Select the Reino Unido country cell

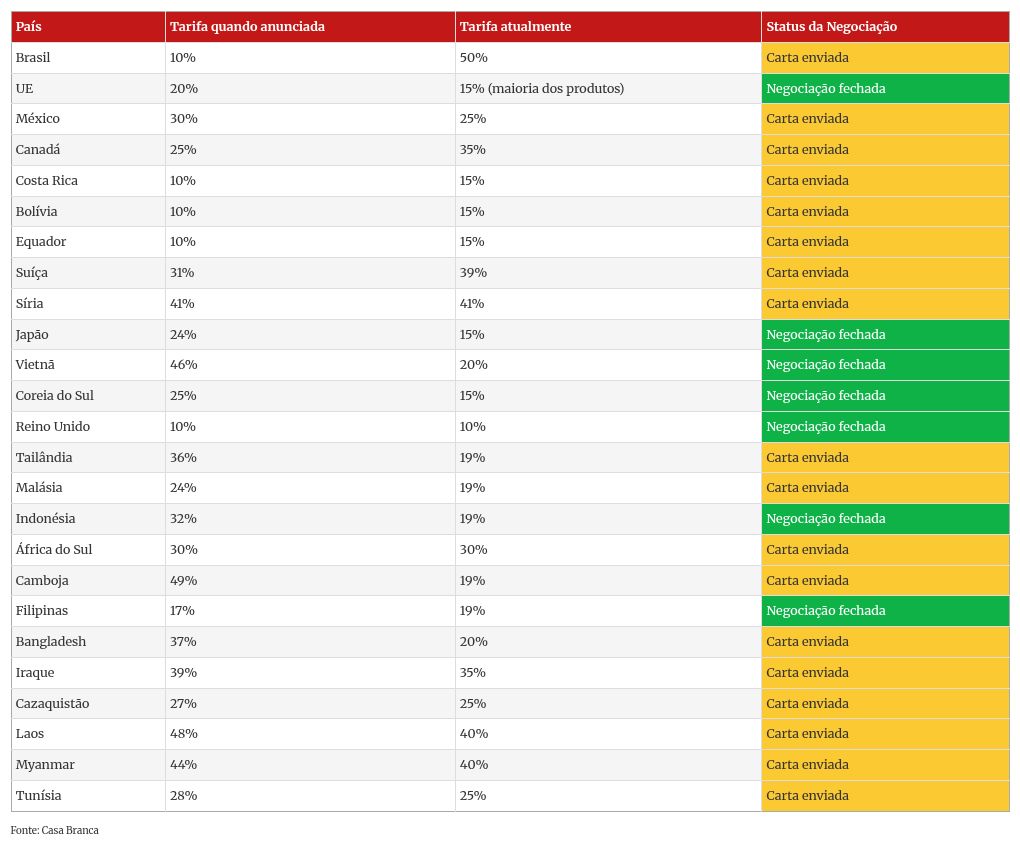coord(53,427)
